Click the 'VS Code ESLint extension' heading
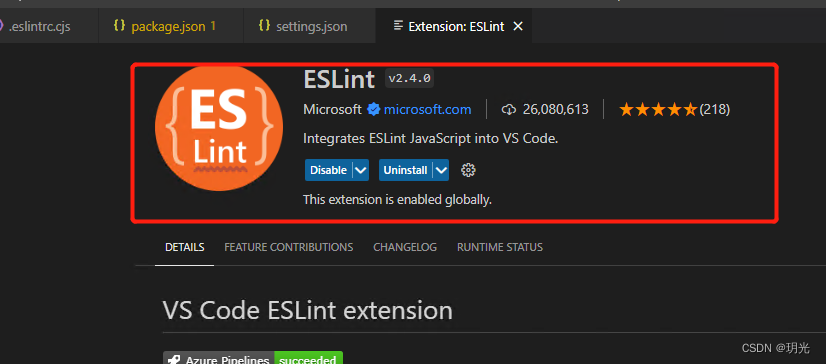Image resolution: width=826 pixels, height=364 pixels. pos(308,310)
